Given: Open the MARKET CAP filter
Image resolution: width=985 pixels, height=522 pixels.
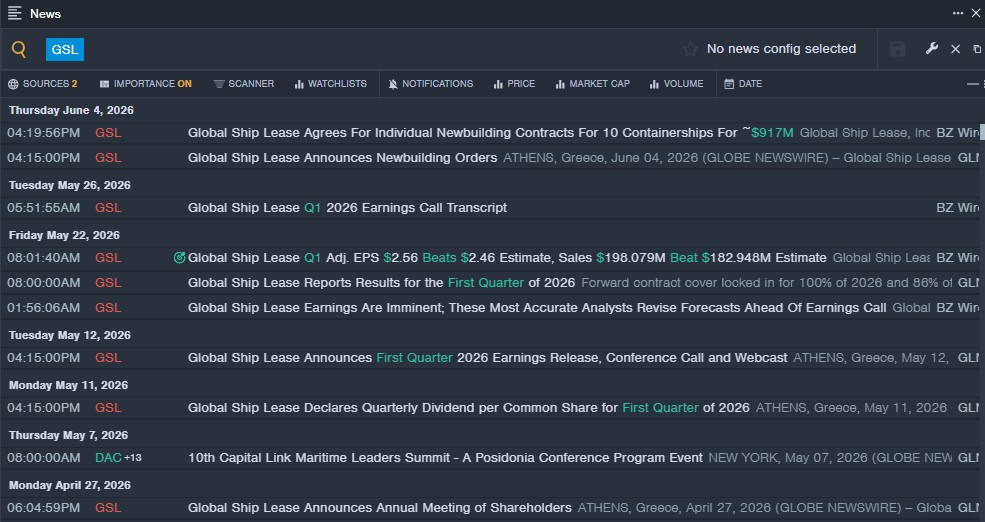Looking at the screenshot, I should (592, 84).
